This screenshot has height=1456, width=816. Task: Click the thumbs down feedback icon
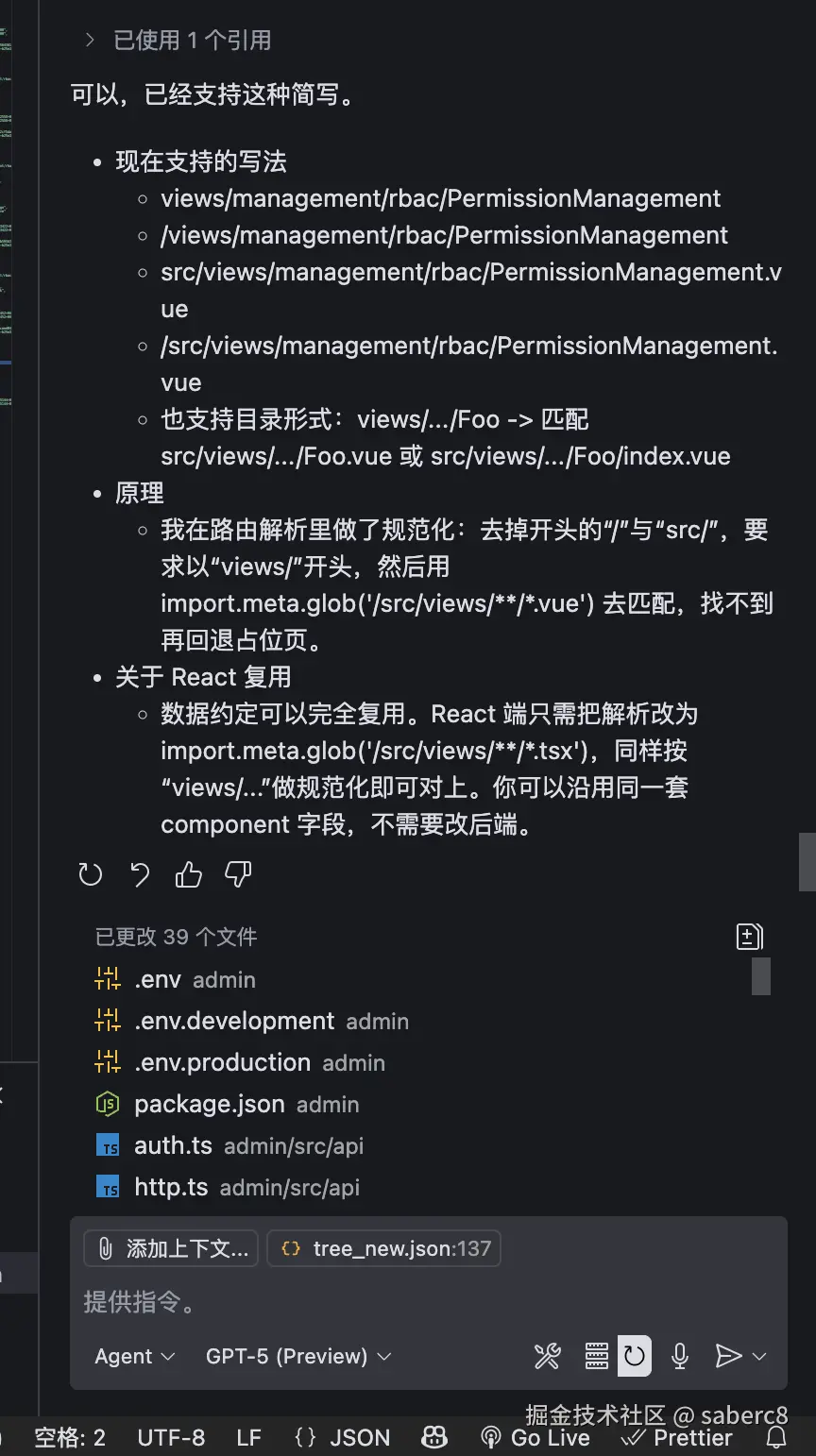(238, 875)
